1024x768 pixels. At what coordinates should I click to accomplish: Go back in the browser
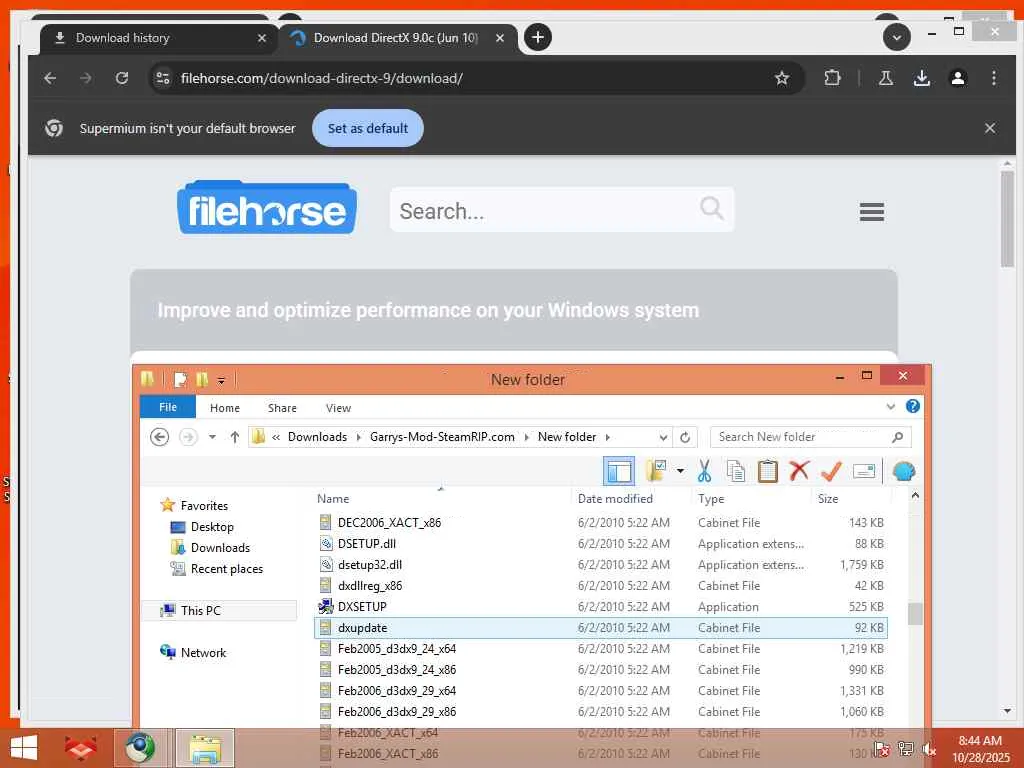coord(50,78)
